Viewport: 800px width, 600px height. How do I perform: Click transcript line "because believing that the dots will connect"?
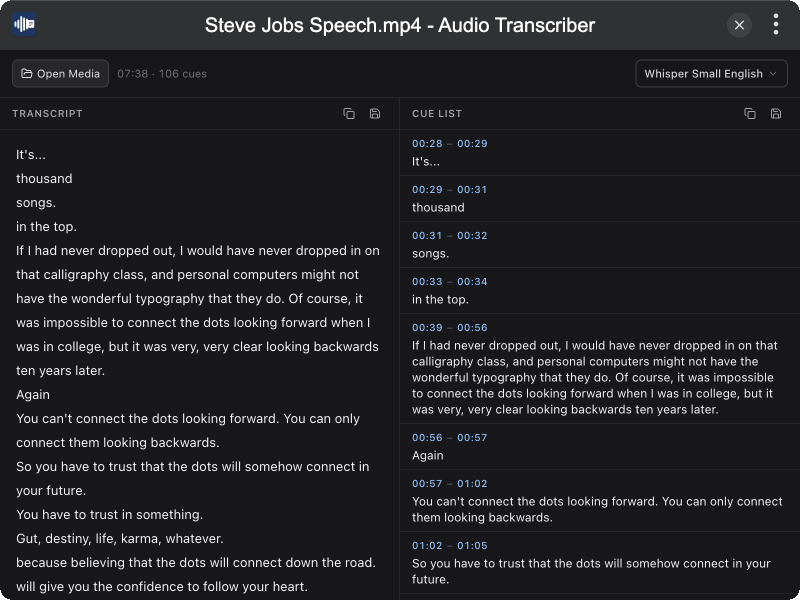coord(196,562)
